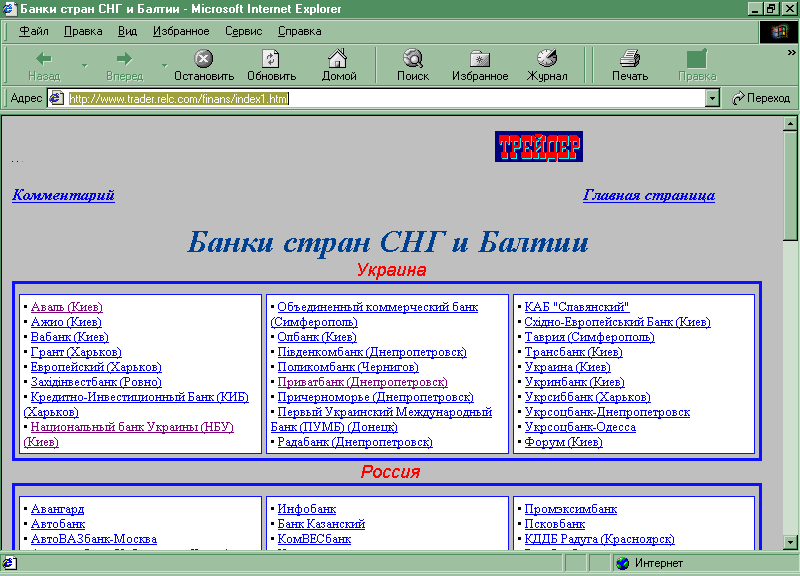This screenshot has height=576, width=800.
Task: Open the Файл menu
Action: coord(33,31)
